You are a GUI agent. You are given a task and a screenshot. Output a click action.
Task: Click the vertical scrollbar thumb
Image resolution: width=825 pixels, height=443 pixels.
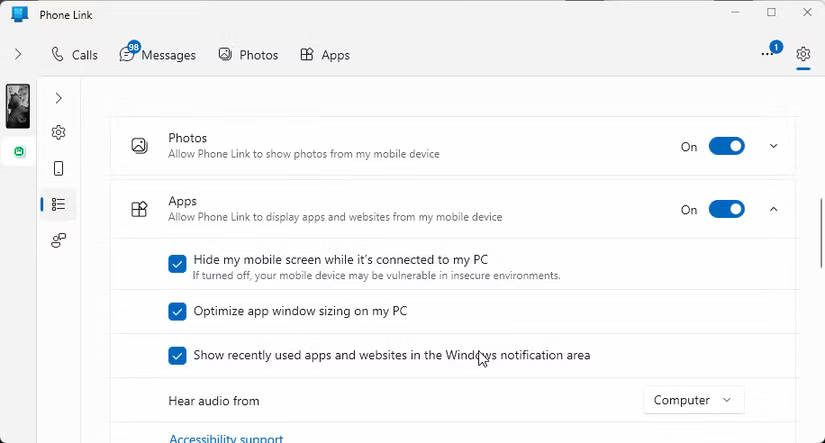pyautogui.click(x=821, y=233)
